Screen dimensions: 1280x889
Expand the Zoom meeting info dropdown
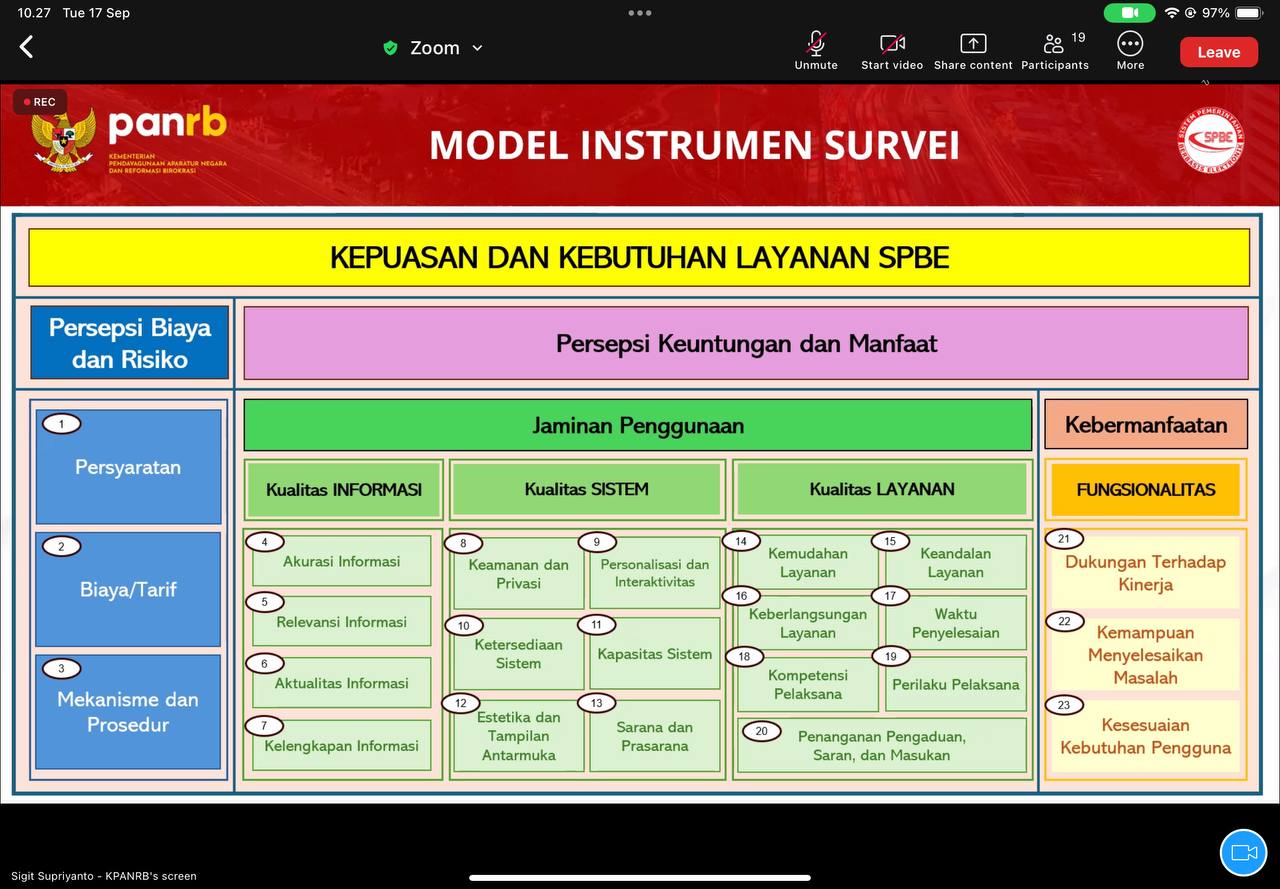point(477,48)
